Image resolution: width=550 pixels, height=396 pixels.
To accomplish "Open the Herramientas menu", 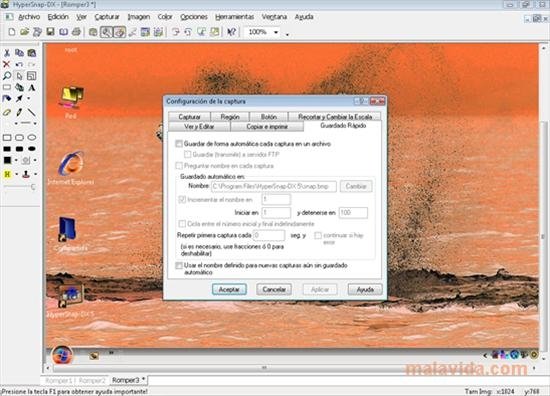I will click(x=234, y=17).
